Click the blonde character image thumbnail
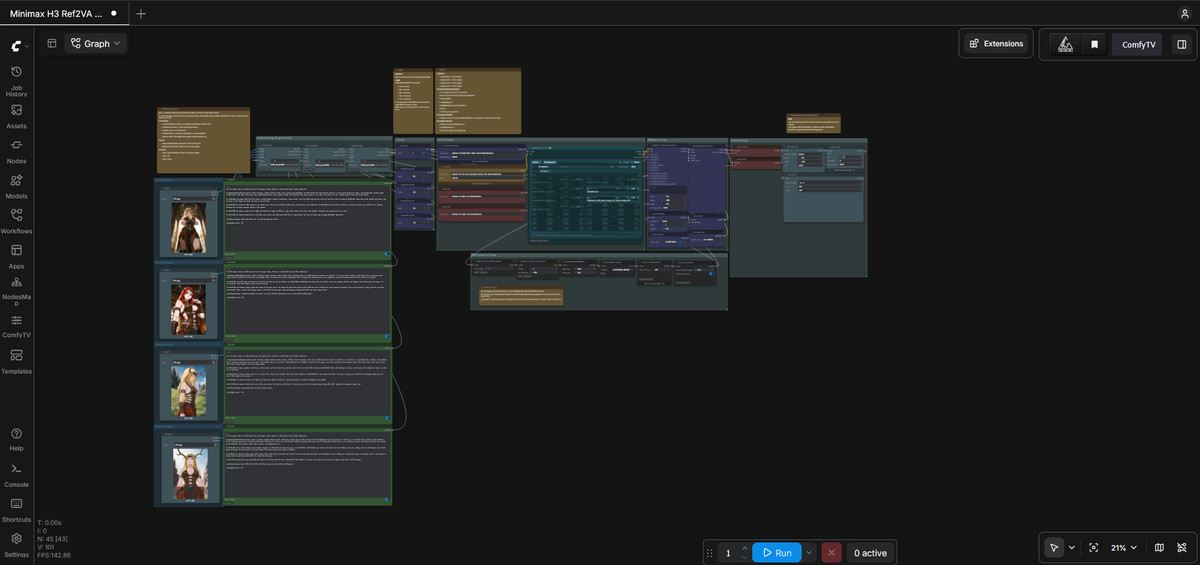Screen dimensions: 1200x565 point(189,391)
